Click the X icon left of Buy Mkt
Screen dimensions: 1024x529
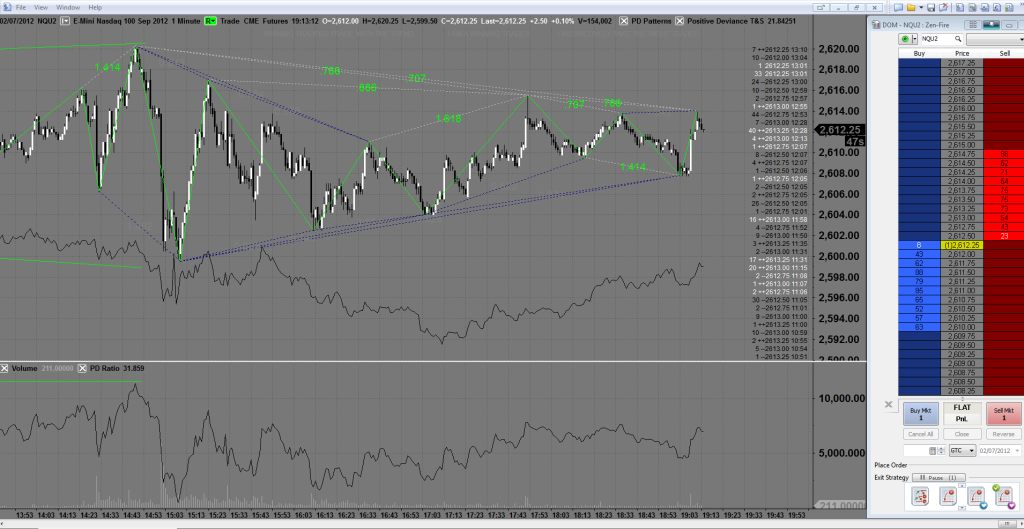888,405
